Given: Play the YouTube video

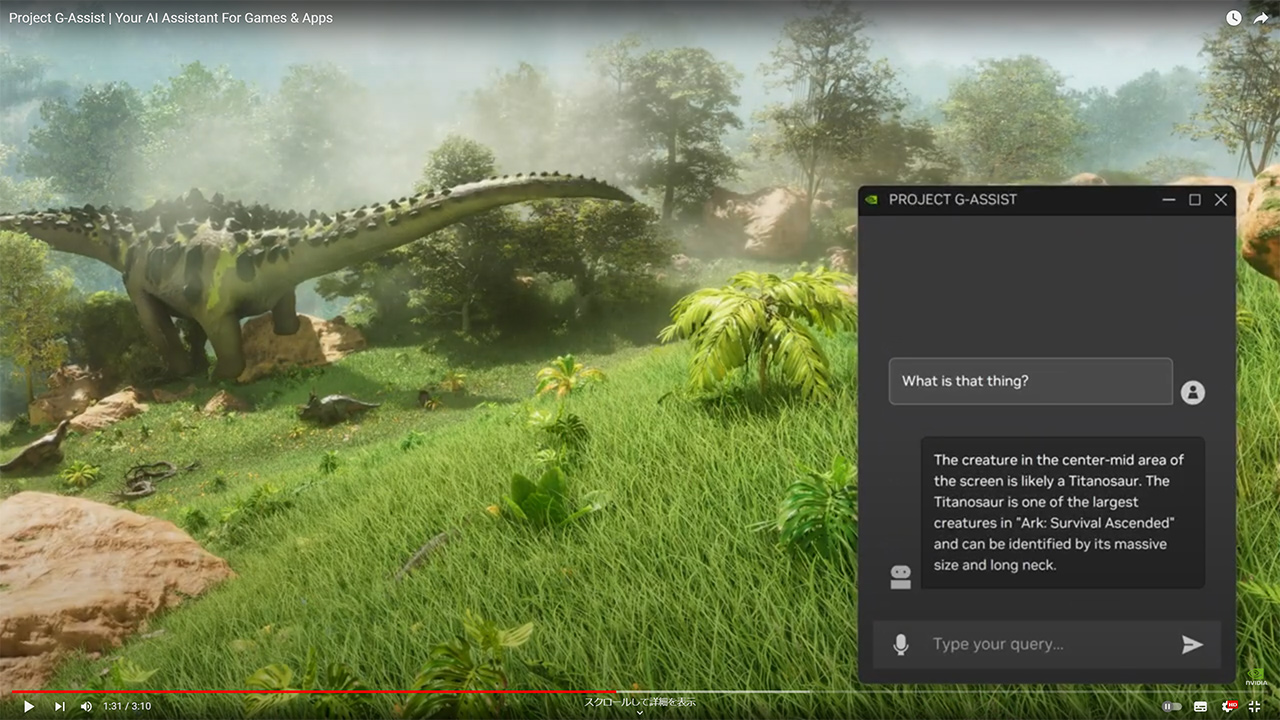Looking at the screenshot, I should click(x=29, y=706).
